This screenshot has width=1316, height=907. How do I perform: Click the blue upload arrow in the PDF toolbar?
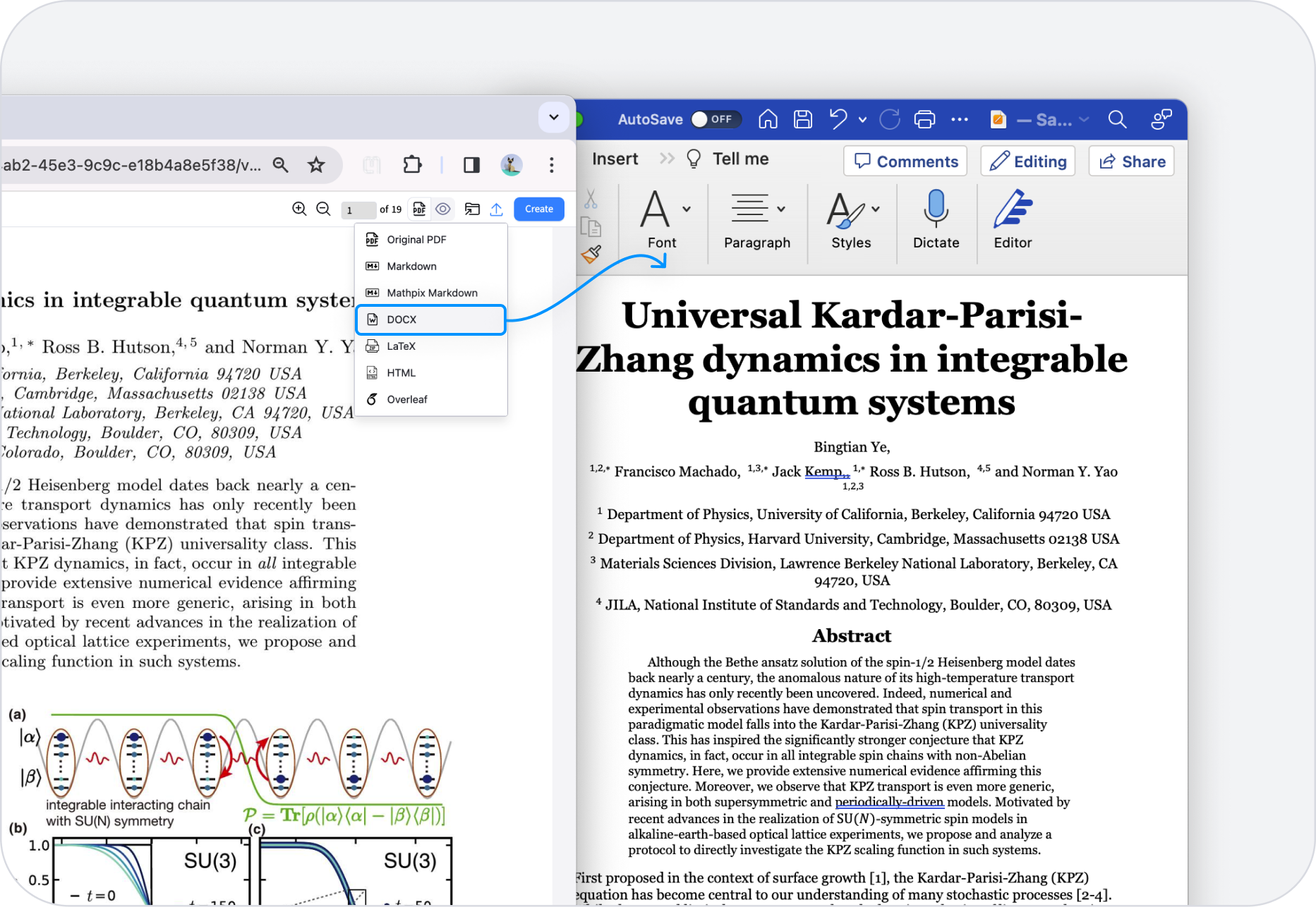496,209
